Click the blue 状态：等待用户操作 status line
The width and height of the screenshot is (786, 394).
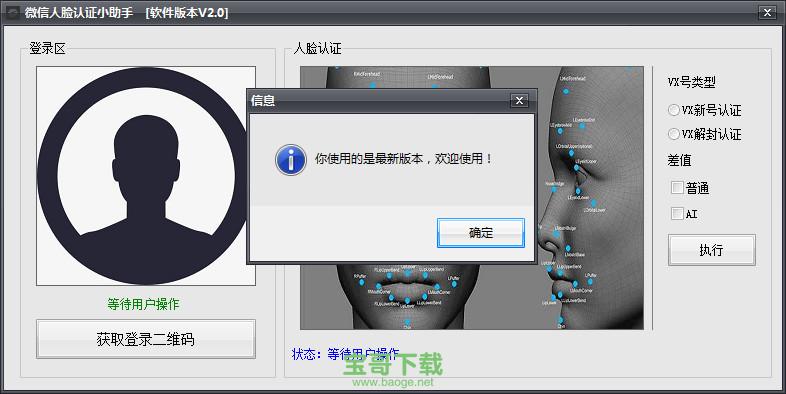click(345, 354)
